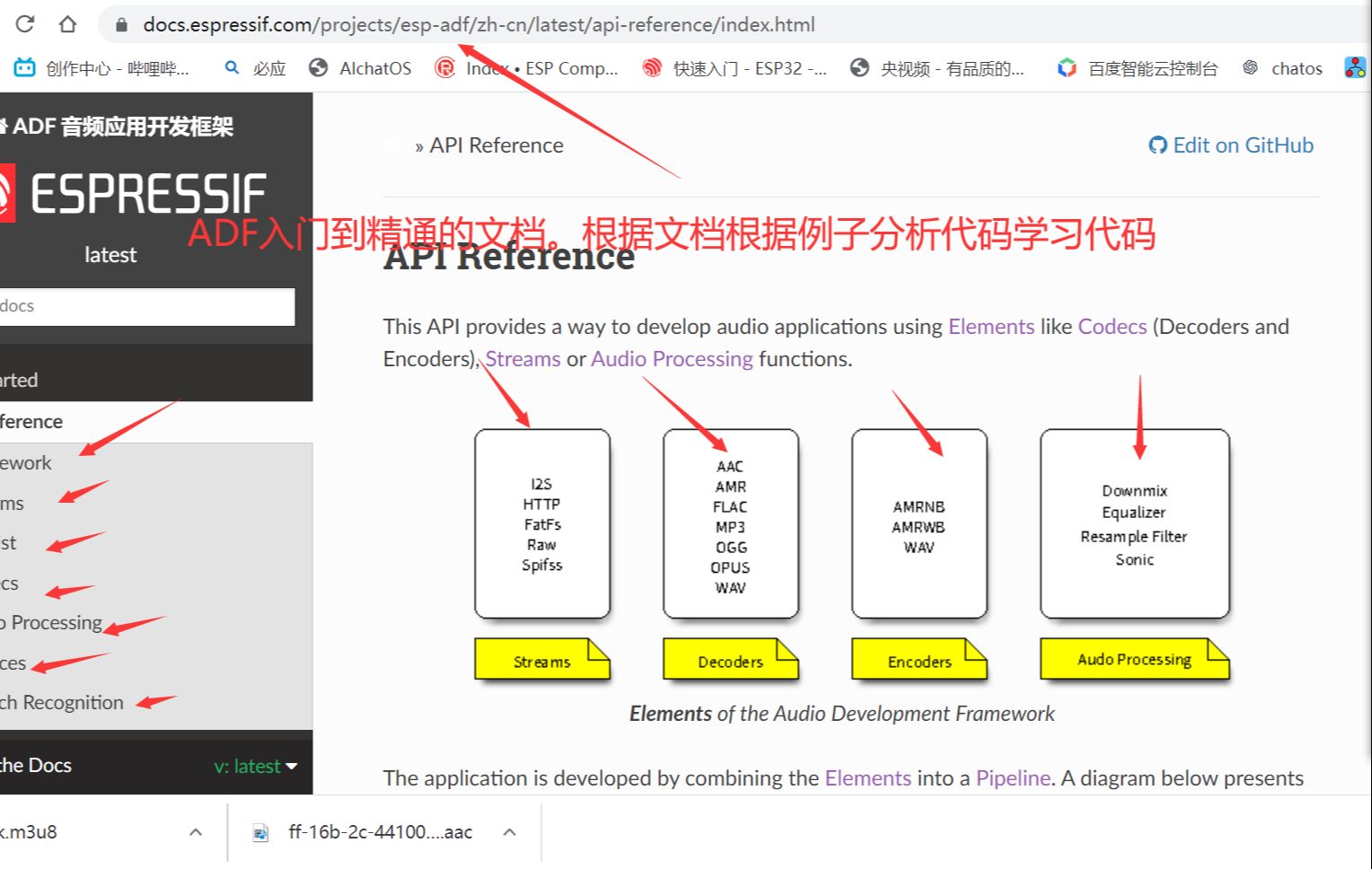This screenshot has width=1372, height=869.
Task: Open the 央视频 - 有品质的... bookmark
Action: click(x=937, y=68)
